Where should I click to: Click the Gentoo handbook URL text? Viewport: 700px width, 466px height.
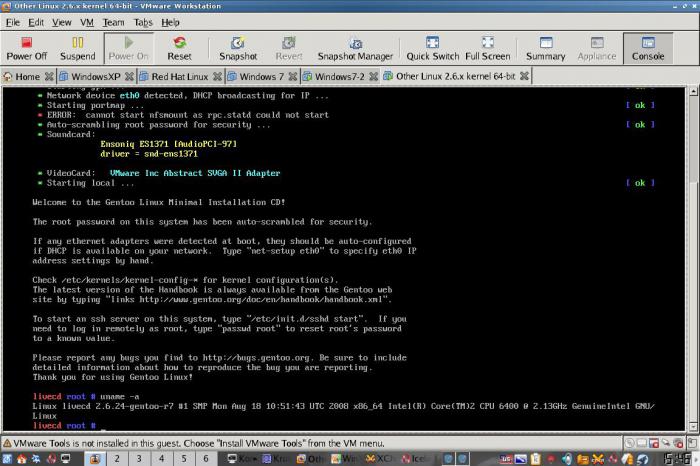point(262,300)
